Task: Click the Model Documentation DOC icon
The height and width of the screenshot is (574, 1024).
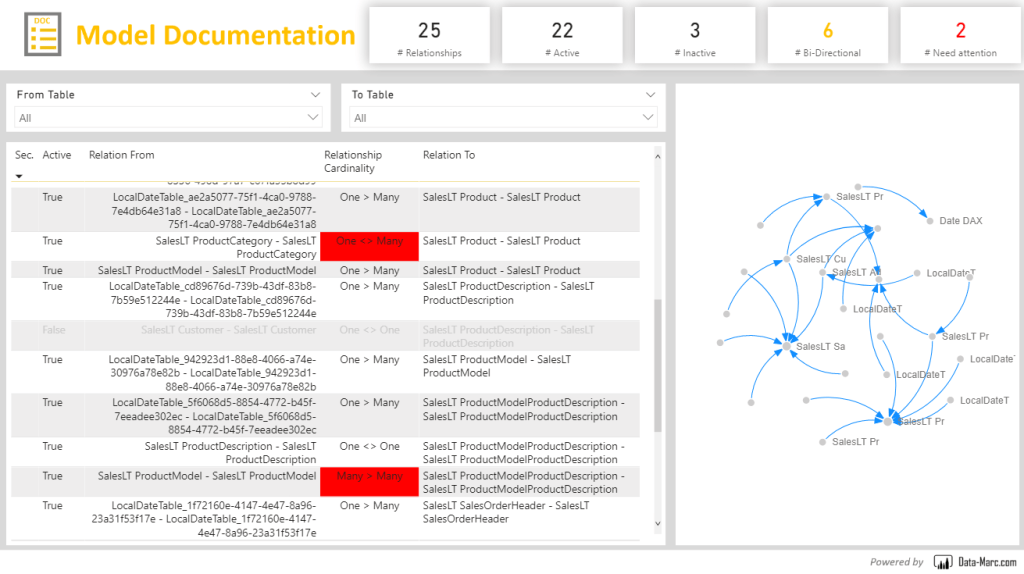Action: point(42,34)
